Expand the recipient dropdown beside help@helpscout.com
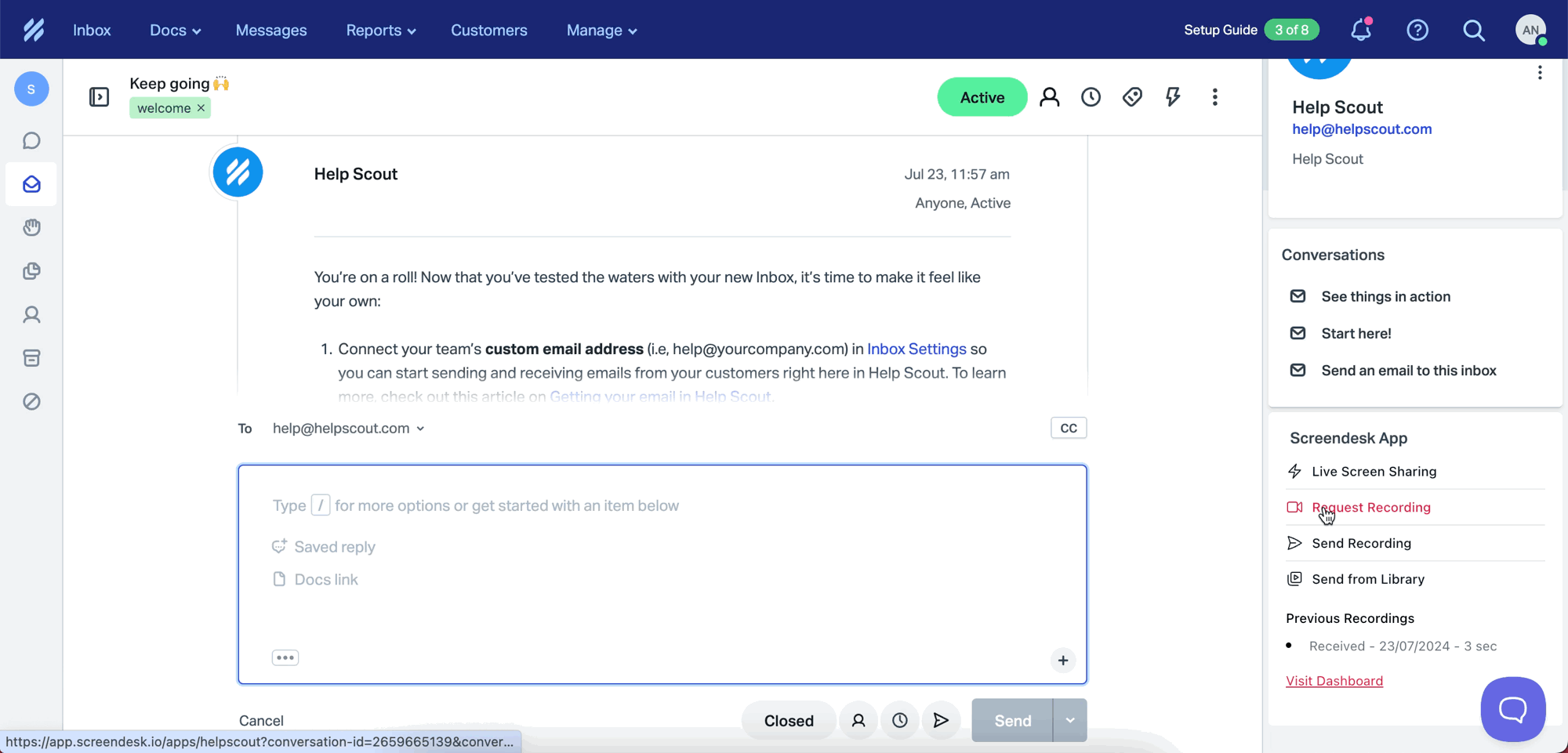This screenshot has height=753, width=1568. [x=422, y=428]
